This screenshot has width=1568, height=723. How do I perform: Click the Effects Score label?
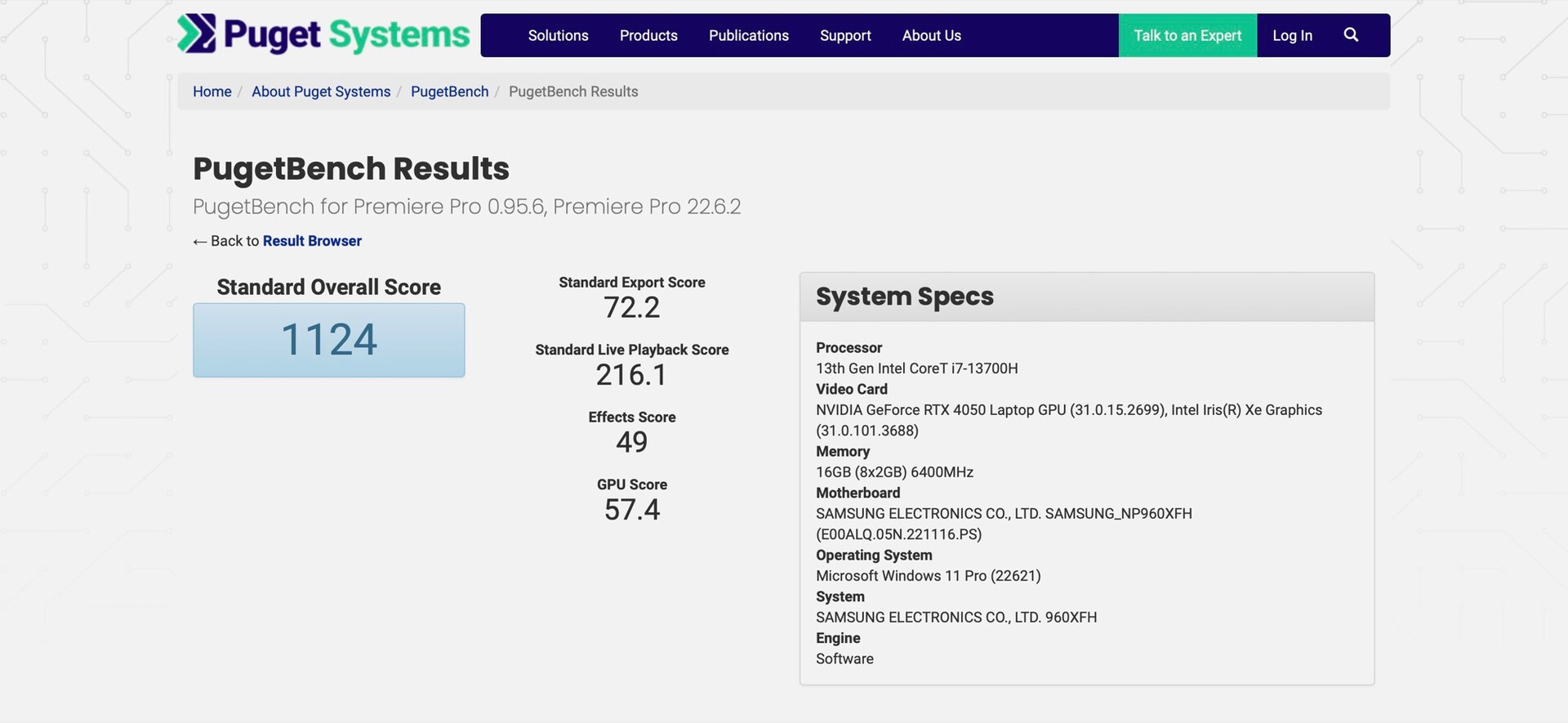pos(632,417)
